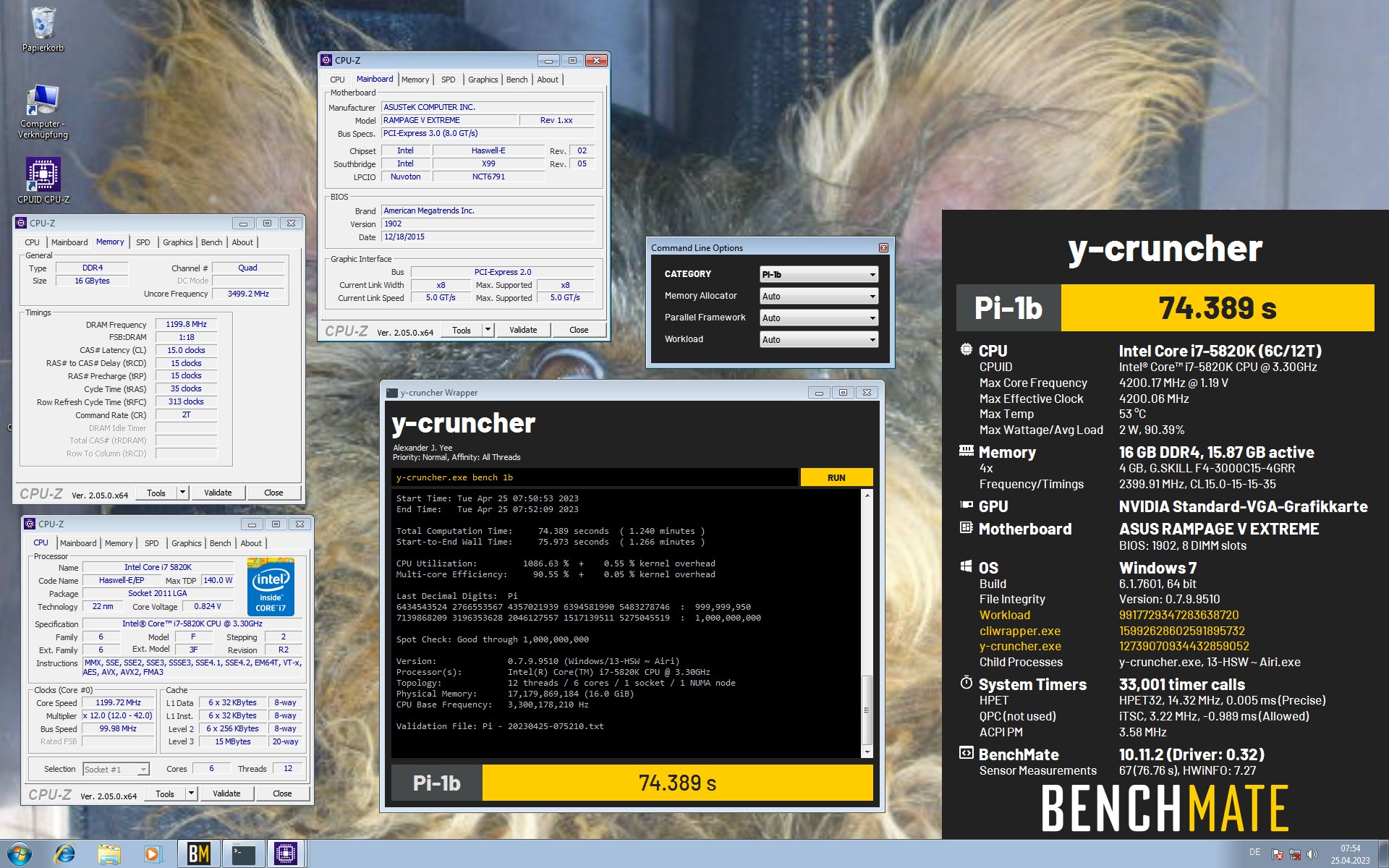The width and height of the screenshot is (1389, 868).
Task: Select CPU tab in Memory CPU-Z window
Action: point(32,242)
